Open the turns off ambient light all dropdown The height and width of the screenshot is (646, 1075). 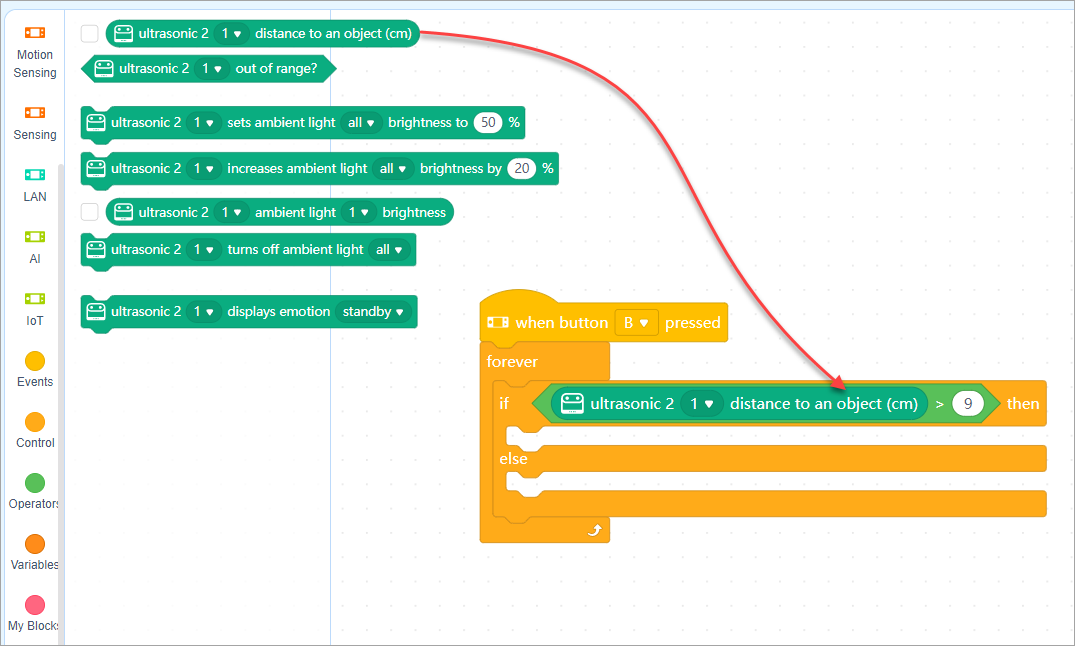point(389,250)
